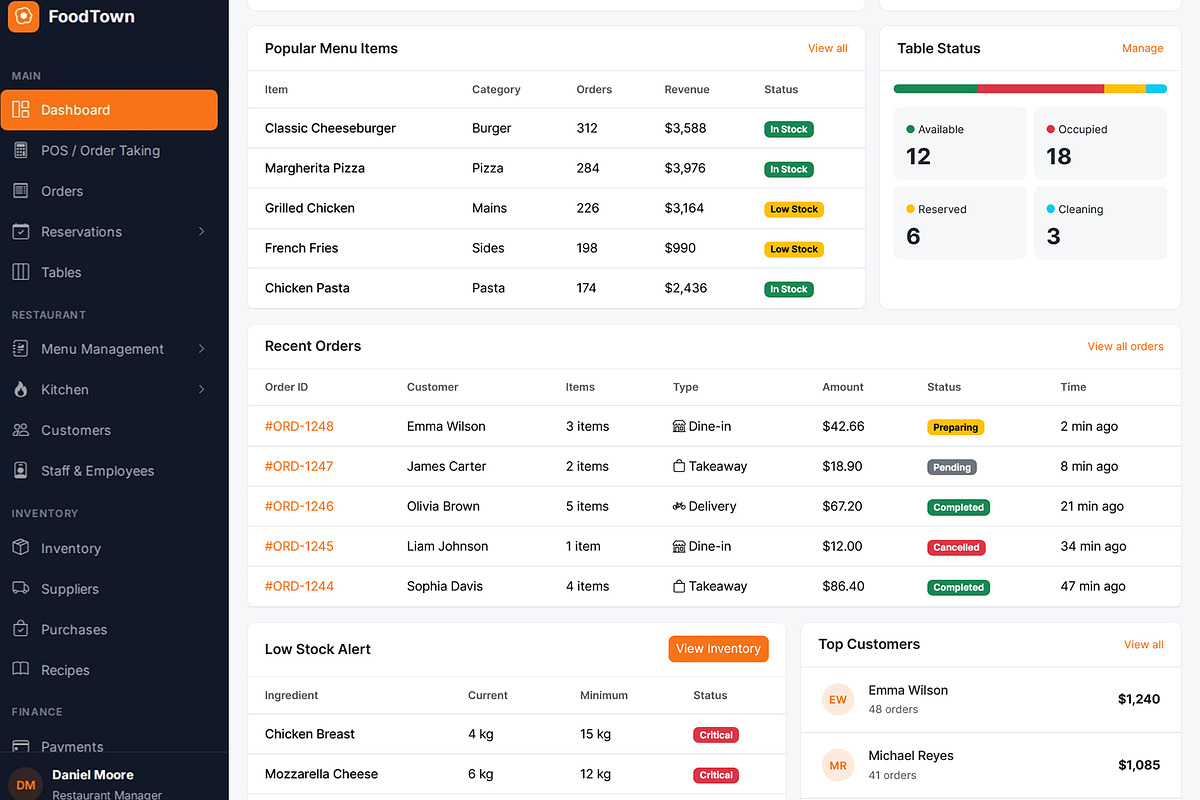Open order #ORD-1248 link
This screenshot has height=800, width=1200.
(299, 426)
